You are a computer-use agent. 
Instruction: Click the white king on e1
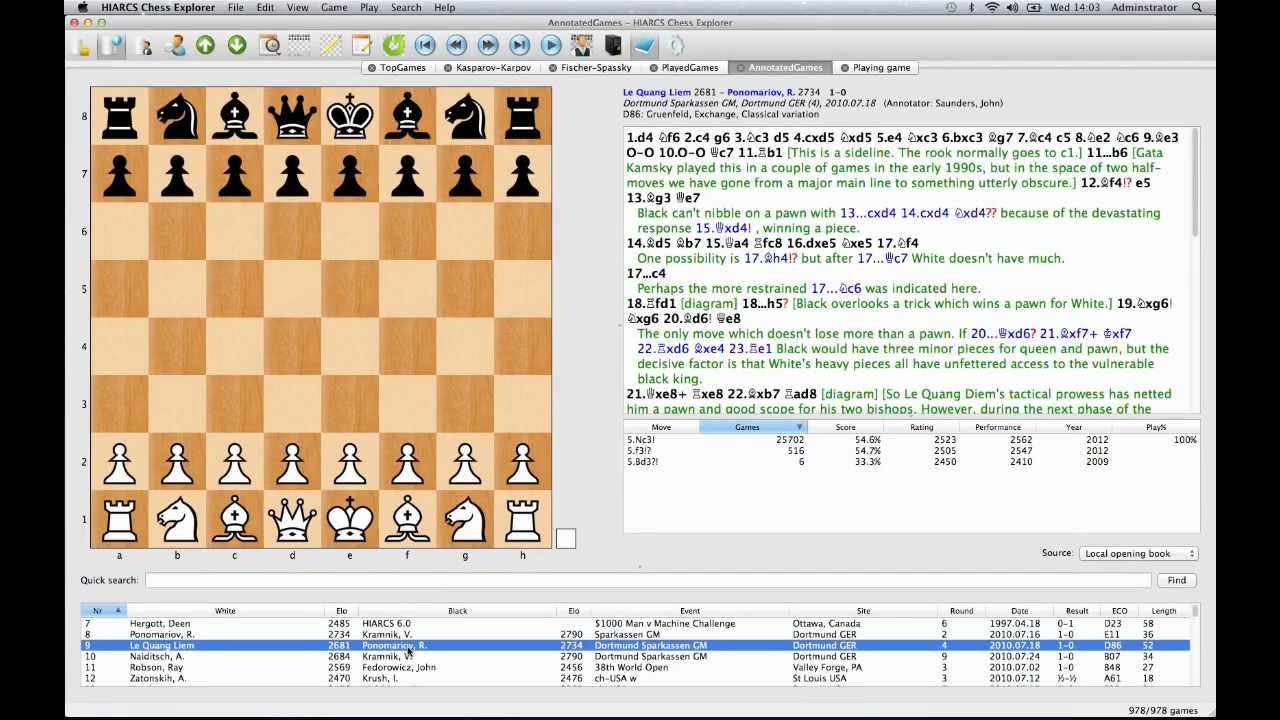click(x=350, y=519)
